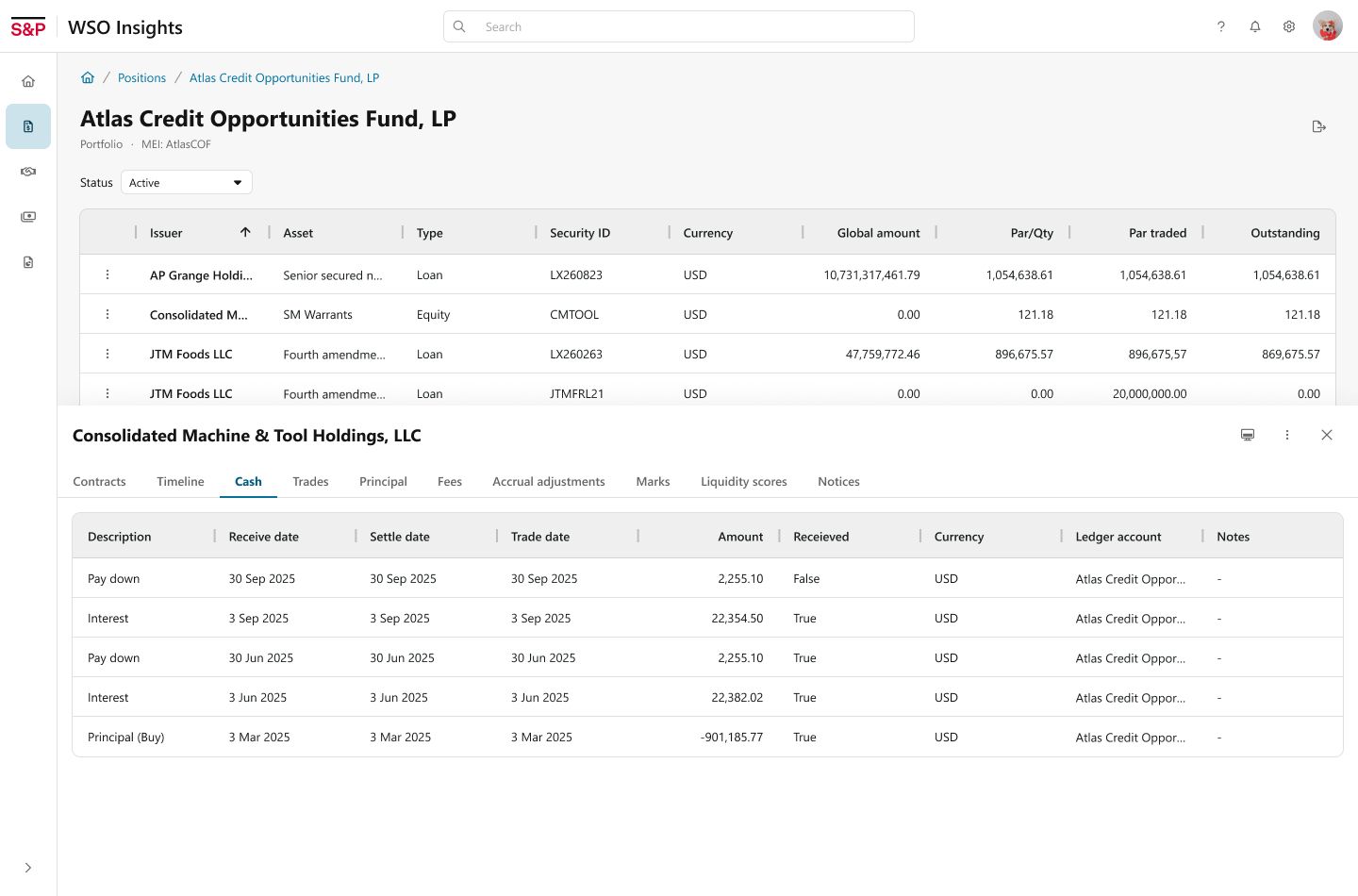Open the monitor cash icon in the sidebar

[x=28, y=217]
